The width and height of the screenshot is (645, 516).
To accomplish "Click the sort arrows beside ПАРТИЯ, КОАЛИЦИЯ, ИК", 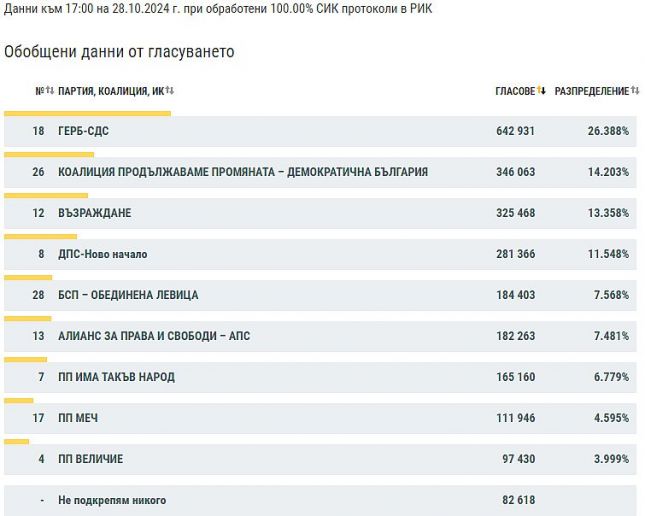I will (x=169, y=90).
